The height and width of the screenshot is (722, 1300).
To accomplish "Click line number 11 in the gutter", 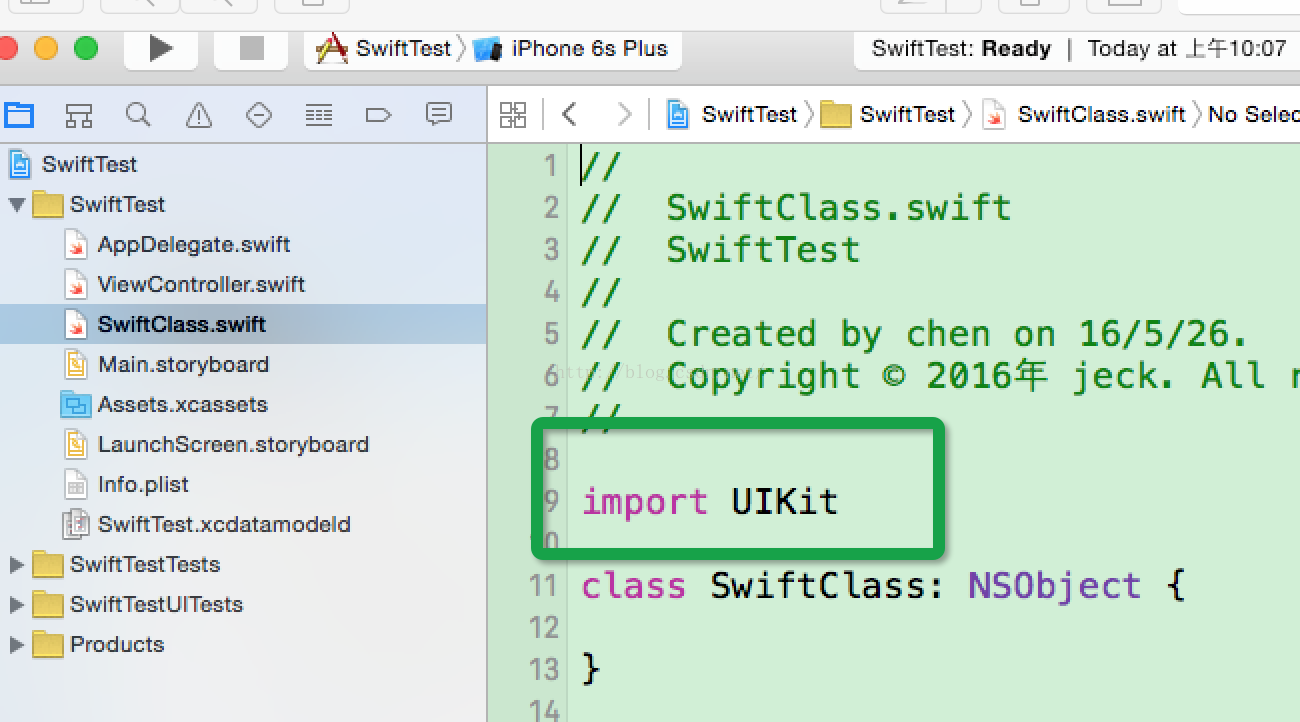I will [x=544, y=585].
